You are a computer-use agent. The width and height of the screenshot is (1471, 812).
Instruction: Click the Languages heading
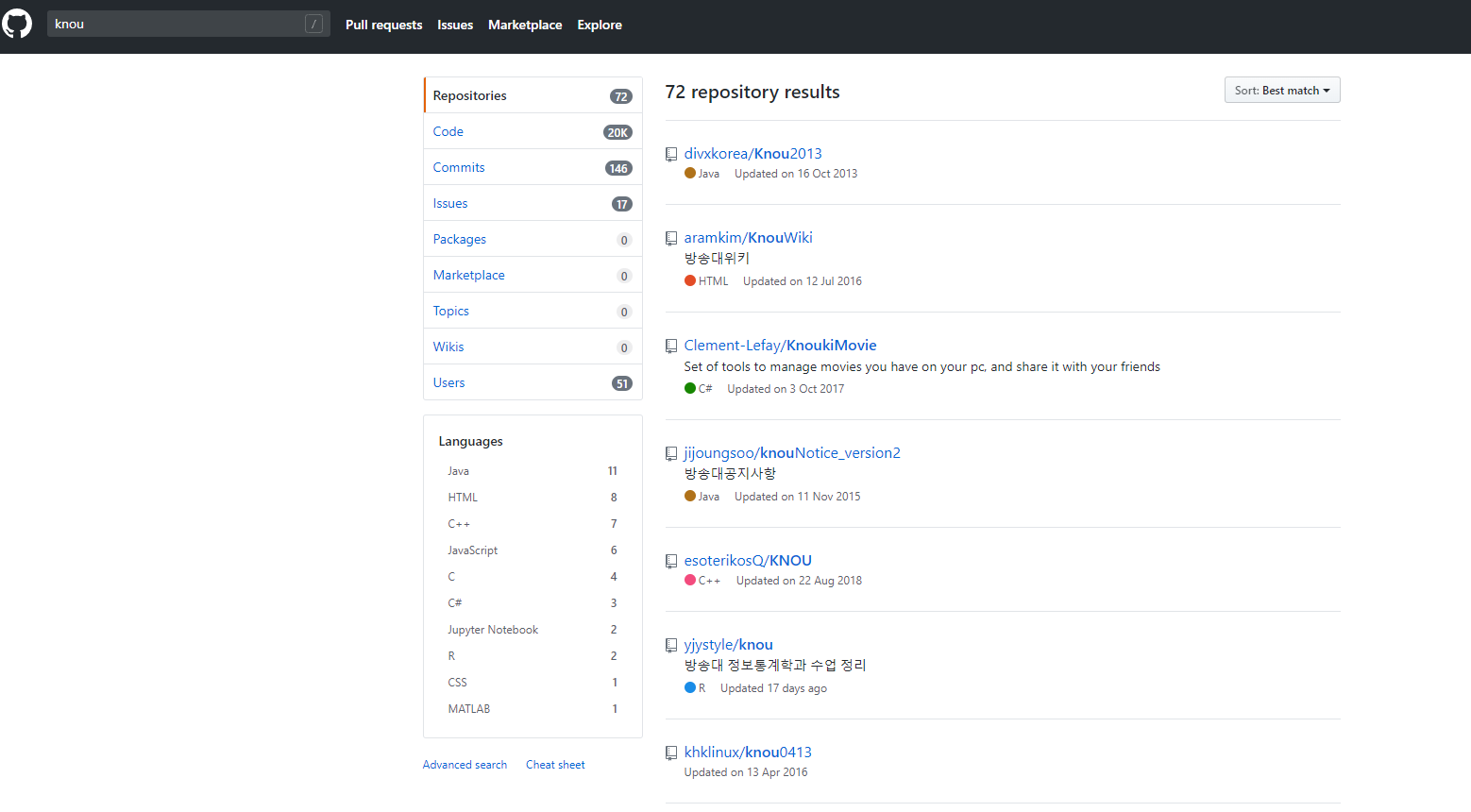pyautogui.click(x=470, y=441)
